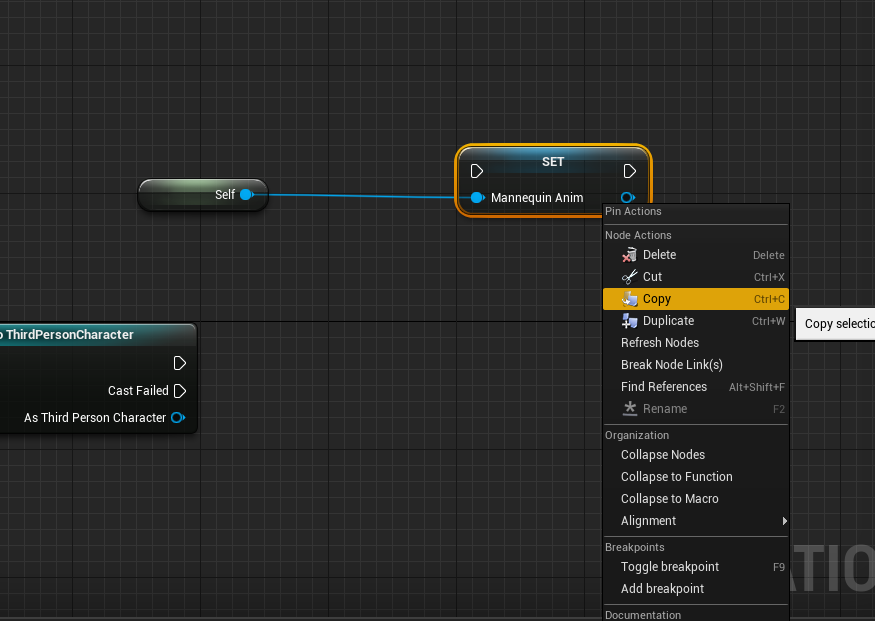Choose Refresh Nodes from the context menu

click(x=696, y=343)
